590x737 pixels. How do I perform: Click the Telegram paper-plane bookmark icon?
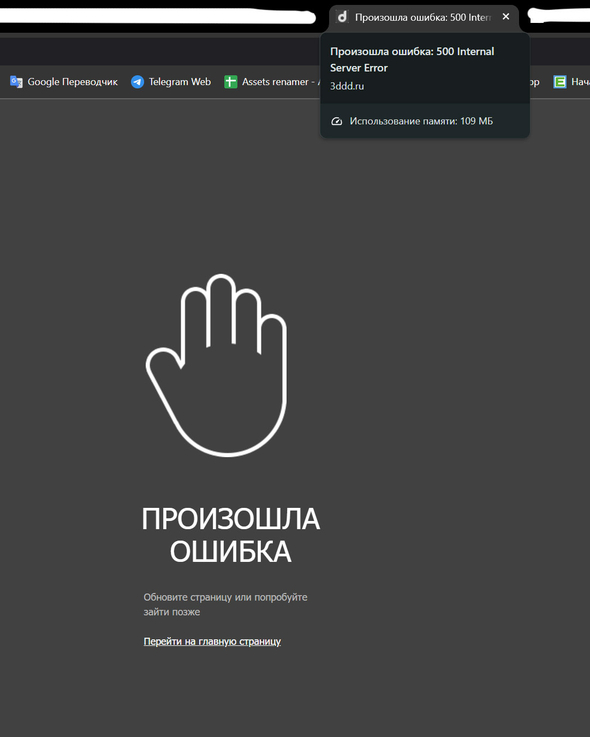(137, 82)
